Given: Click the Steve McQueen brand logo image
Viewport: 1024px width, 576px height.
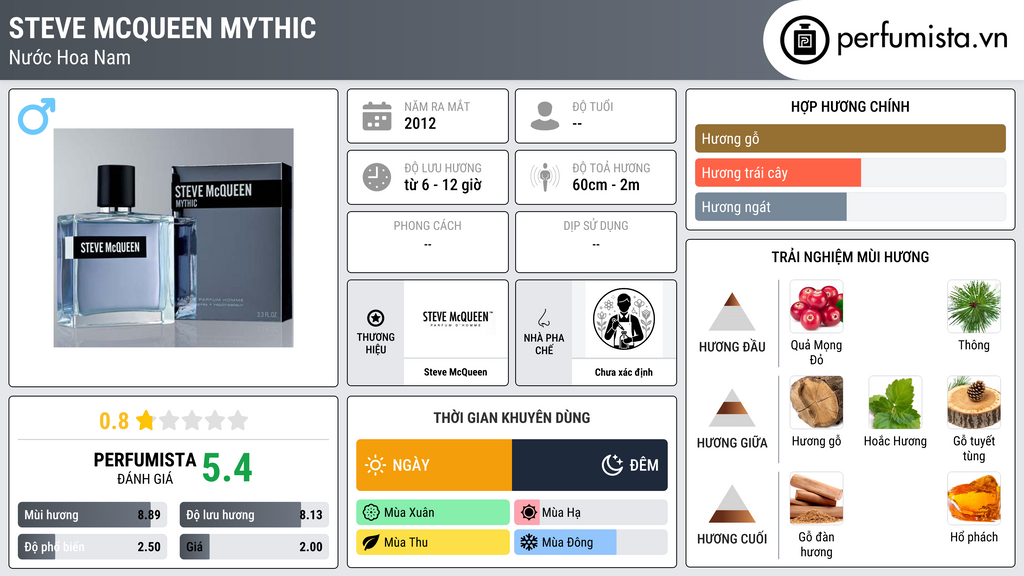Looking at the screenshot, I should (456, 319).
